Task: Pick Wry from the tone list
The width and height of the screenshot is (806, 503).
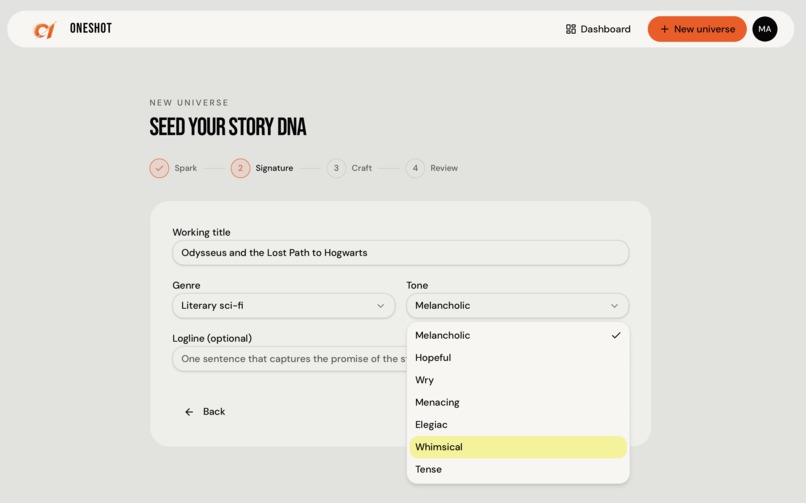Action: tap(518, 380)
